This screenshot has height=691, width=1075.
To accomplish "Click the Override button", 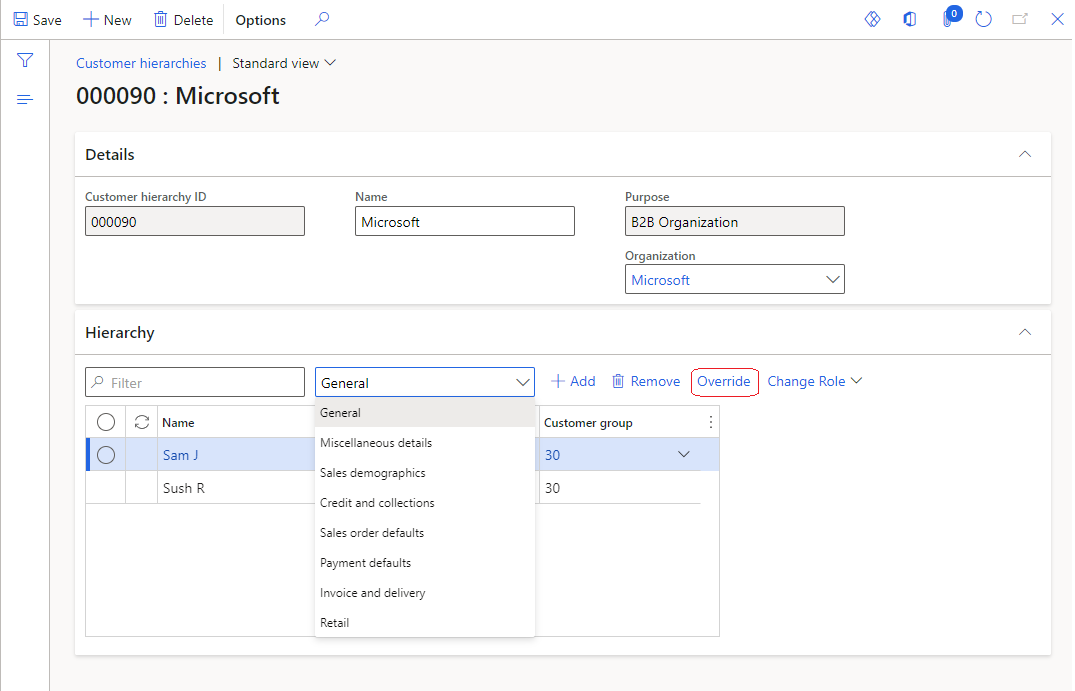I will tap(724, 382).
